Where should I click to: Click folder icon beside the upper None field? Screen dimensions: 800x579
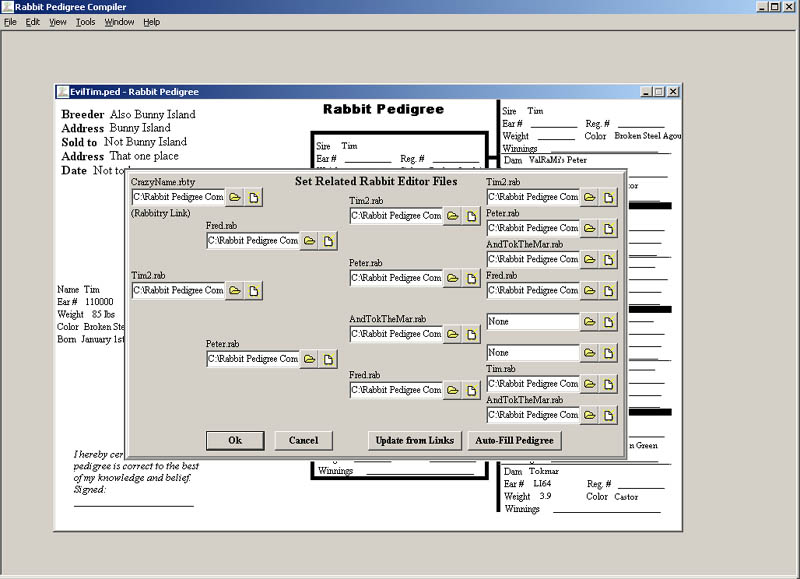pyautogui.click(x=591, y=322)
